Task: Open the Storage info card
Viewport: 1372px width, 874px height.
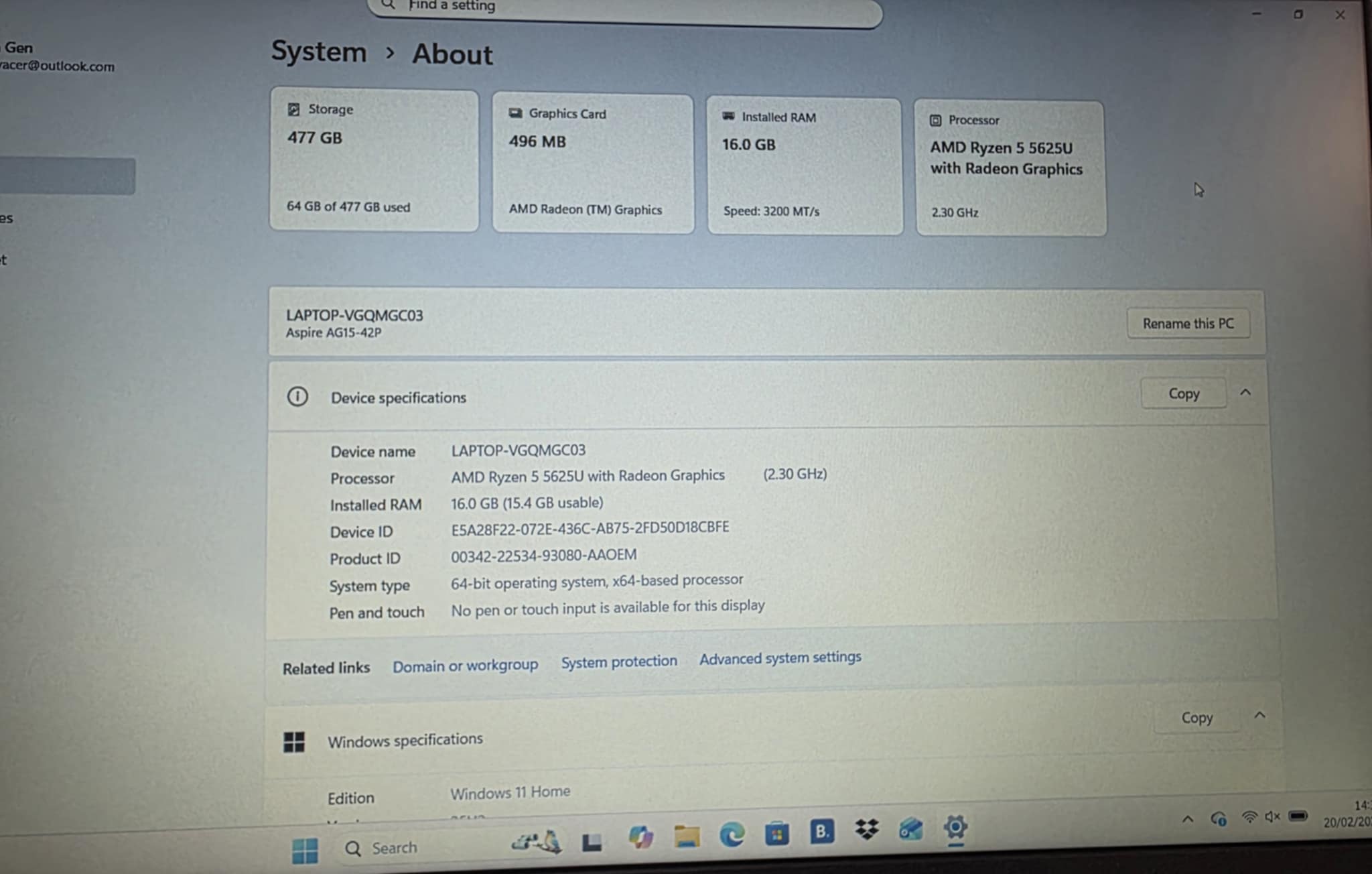Action: (374, 160)
